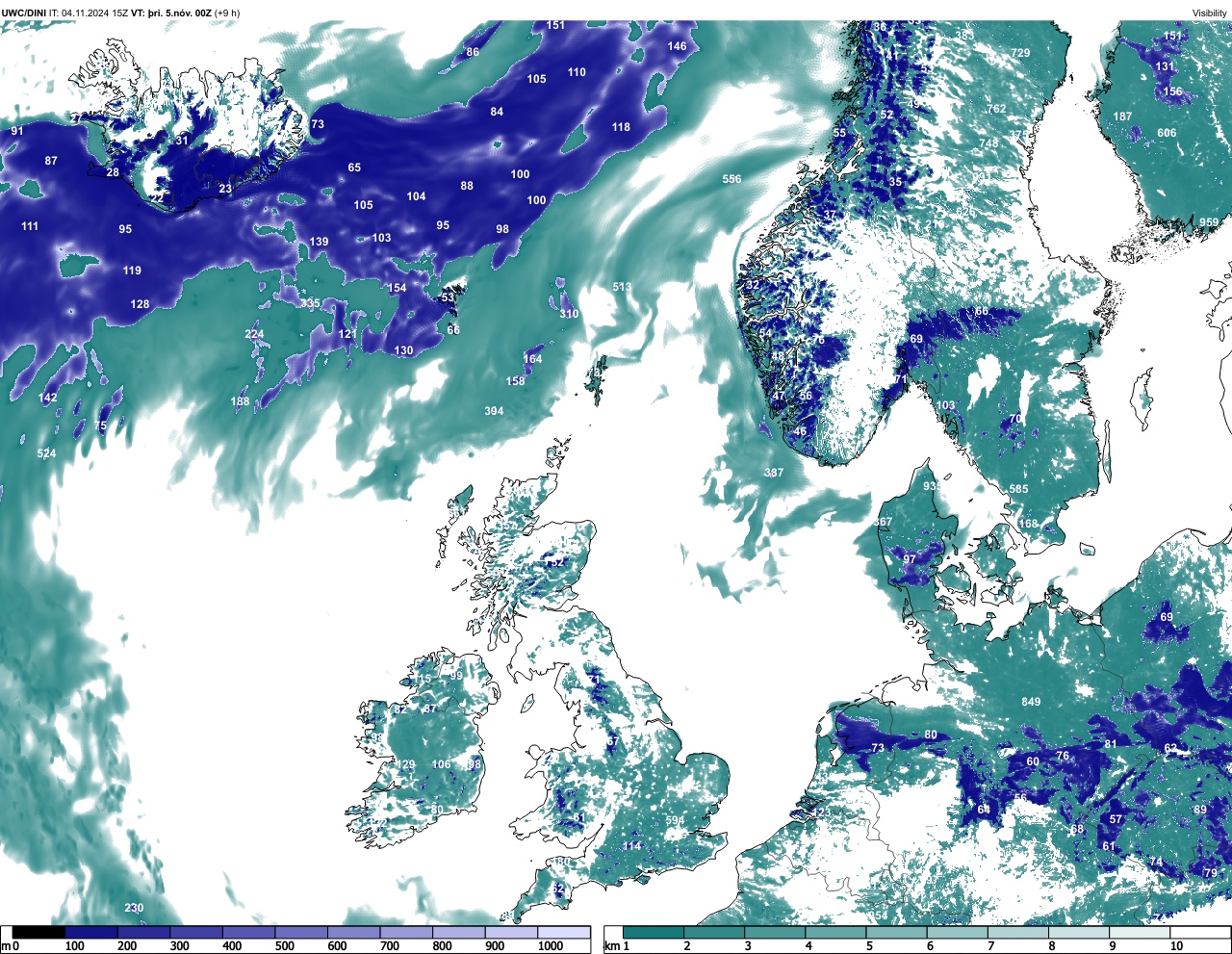This screenshot has height=954, width=1232.
Task: Click the 'Visibility' title label
Action: tap(1209, 13)
